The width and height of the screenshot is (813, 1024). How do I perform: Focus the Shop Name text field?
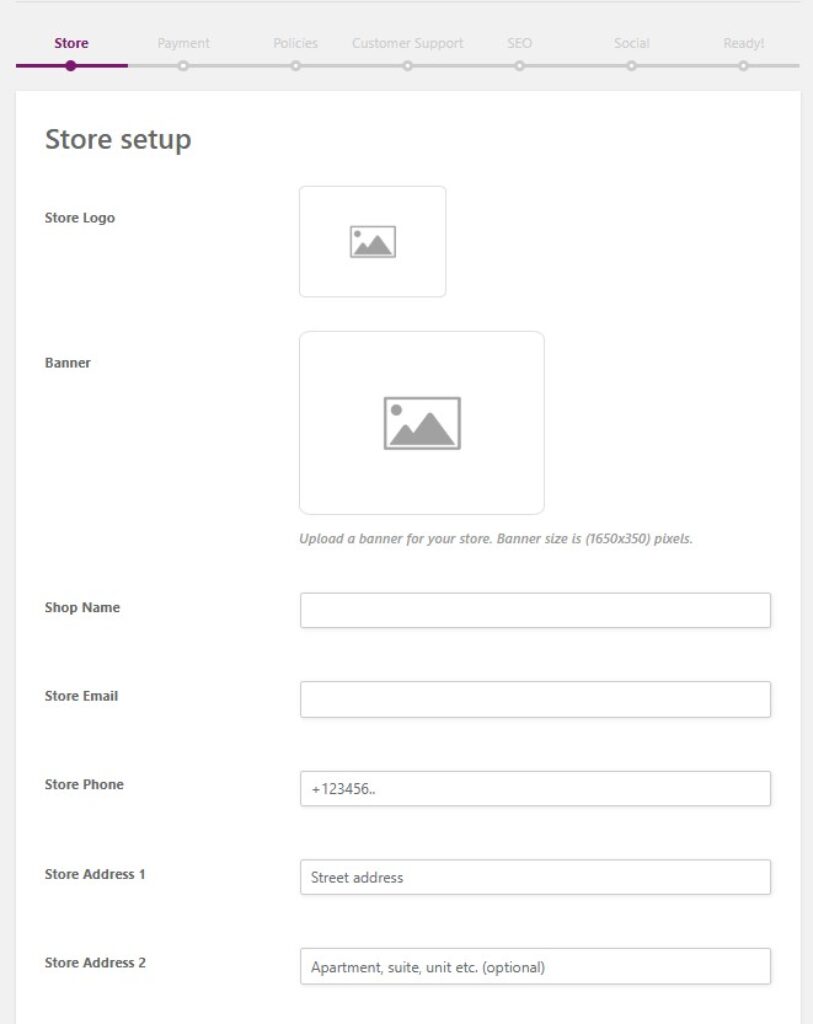pyautogui.click(x=535, y=610)
